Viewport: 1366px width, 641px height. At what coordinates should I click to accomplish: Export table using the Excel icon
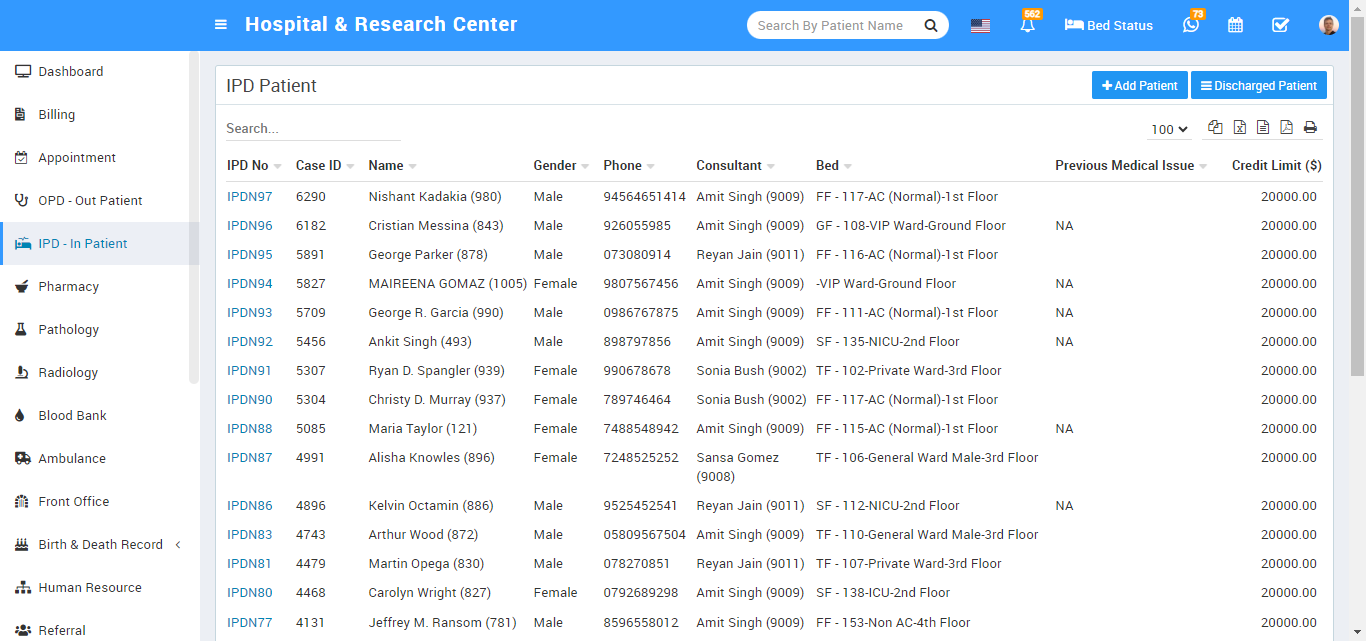[1239, 127]
